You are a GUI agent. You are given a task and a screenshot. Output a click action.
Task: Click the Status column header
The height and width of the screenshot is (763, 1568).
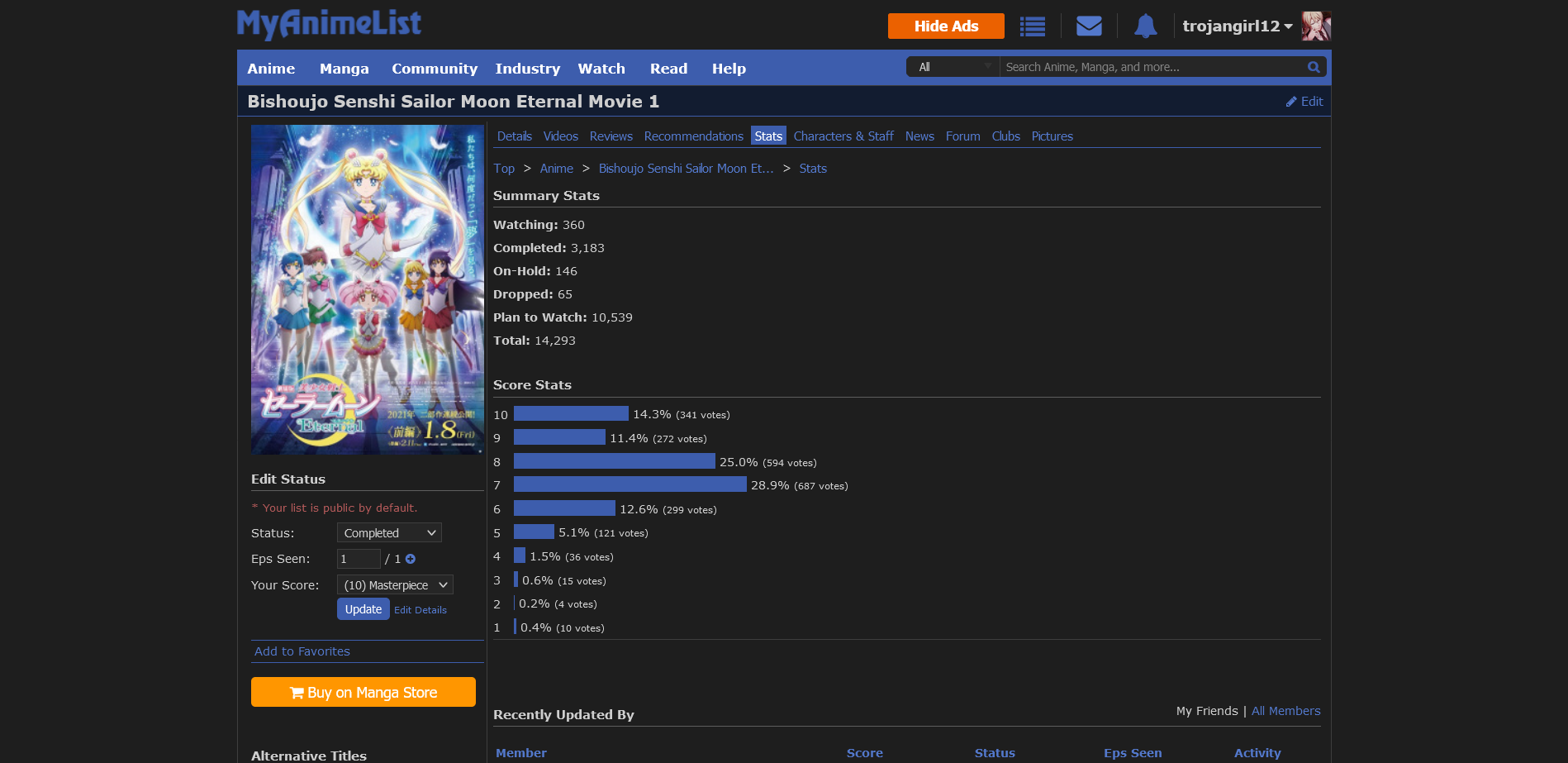[995, 753]
